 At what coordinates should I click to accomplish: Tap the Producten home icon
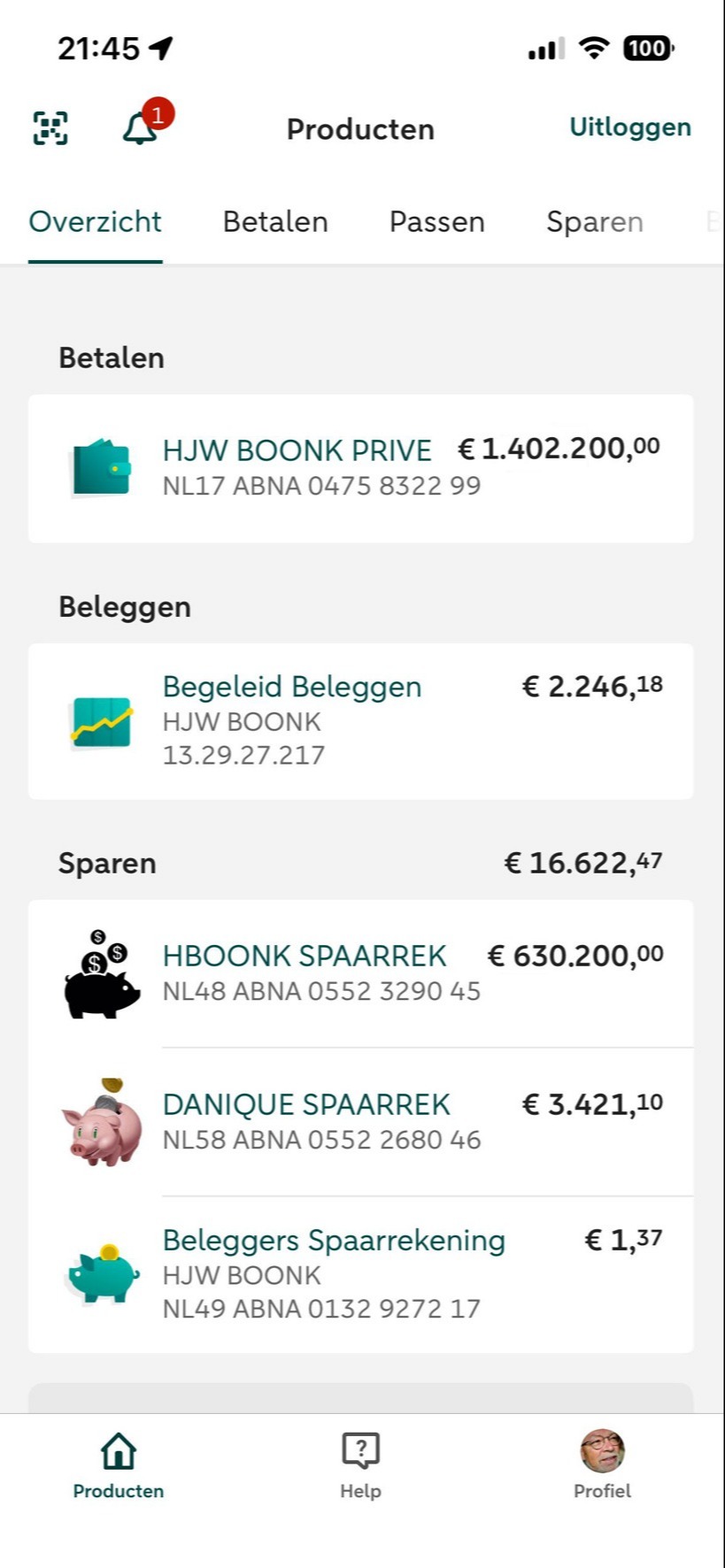pos(119,1451)
